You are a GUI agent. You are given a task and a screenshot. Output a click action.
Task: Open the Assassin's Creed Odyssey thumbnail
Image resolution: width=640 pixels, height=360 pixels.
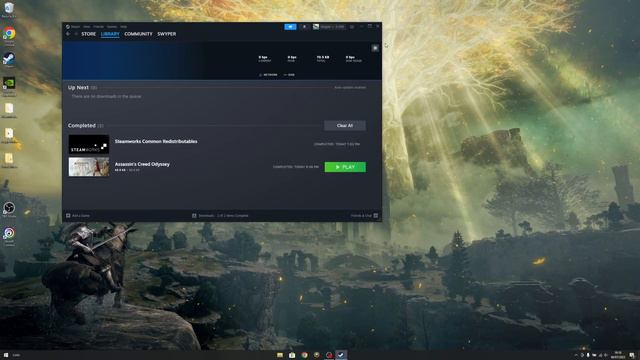point(89,167)
